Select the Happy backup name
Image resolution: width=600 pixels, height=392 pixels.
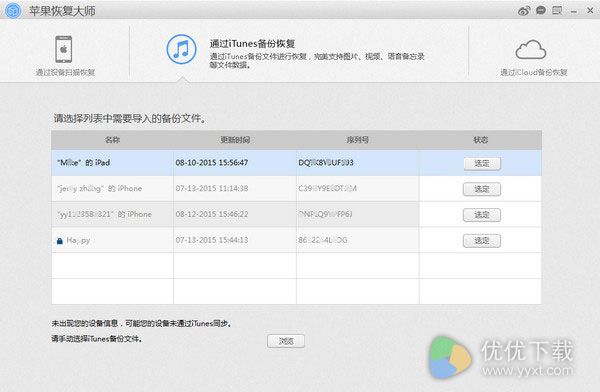(78, 240)
